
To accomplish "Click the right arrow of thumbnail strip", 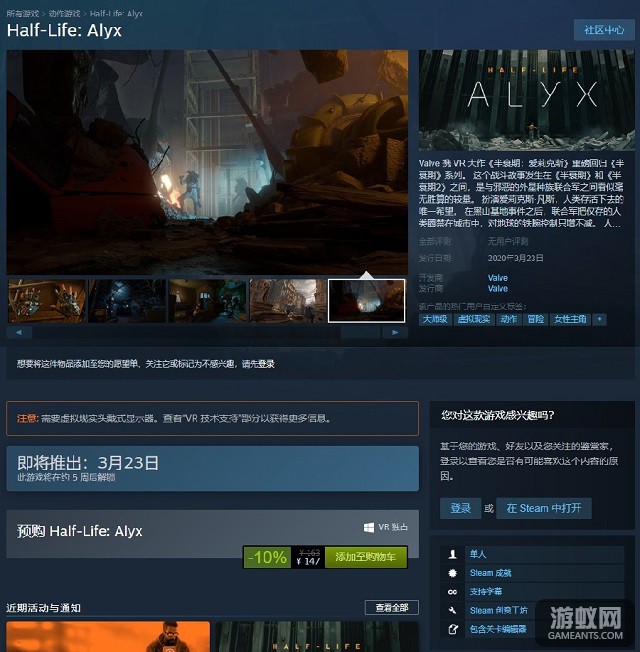I will coord(395,332).
